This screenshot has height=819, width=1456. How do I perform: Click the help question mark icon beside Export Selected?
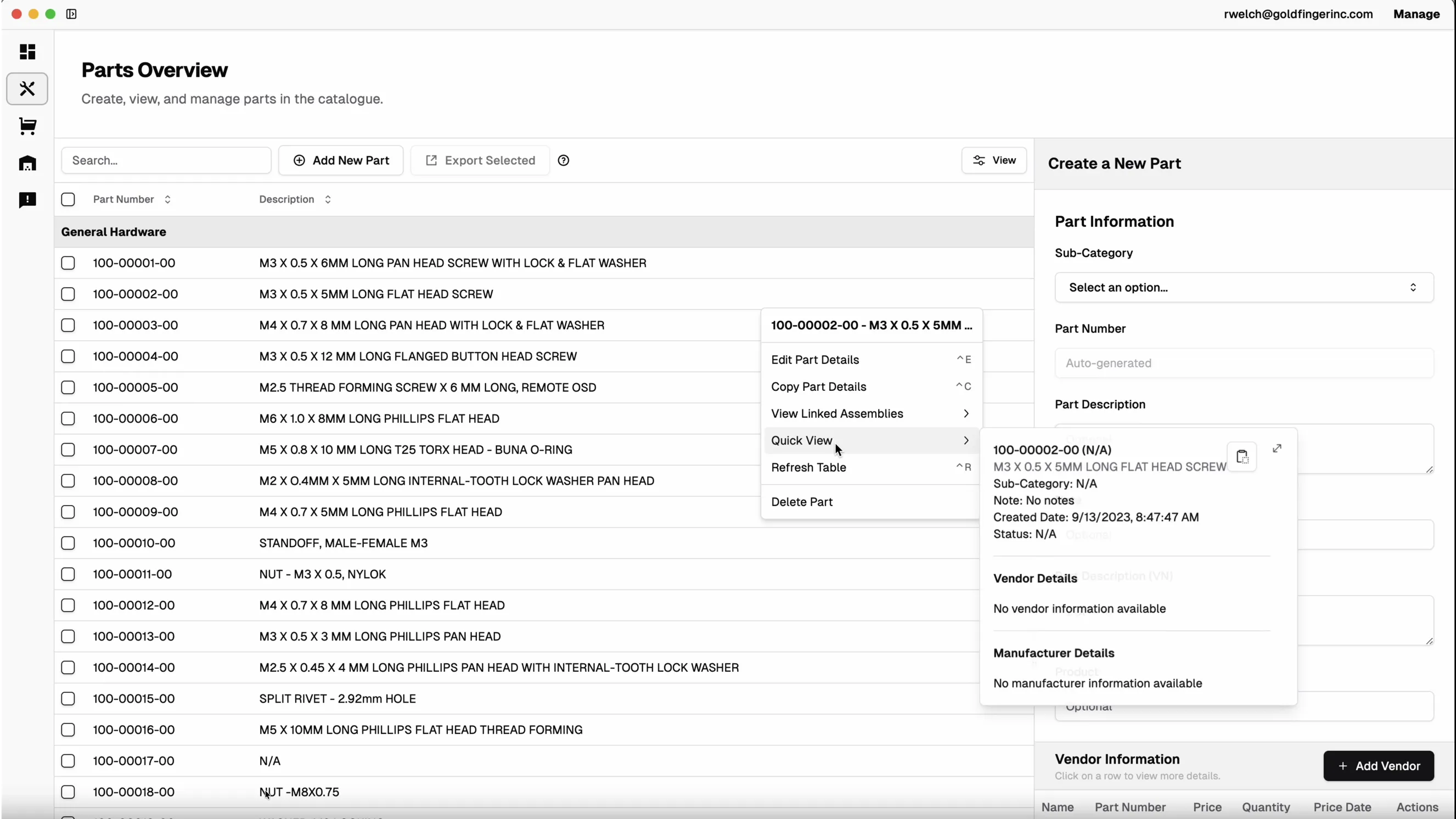(x=564, y=160)
